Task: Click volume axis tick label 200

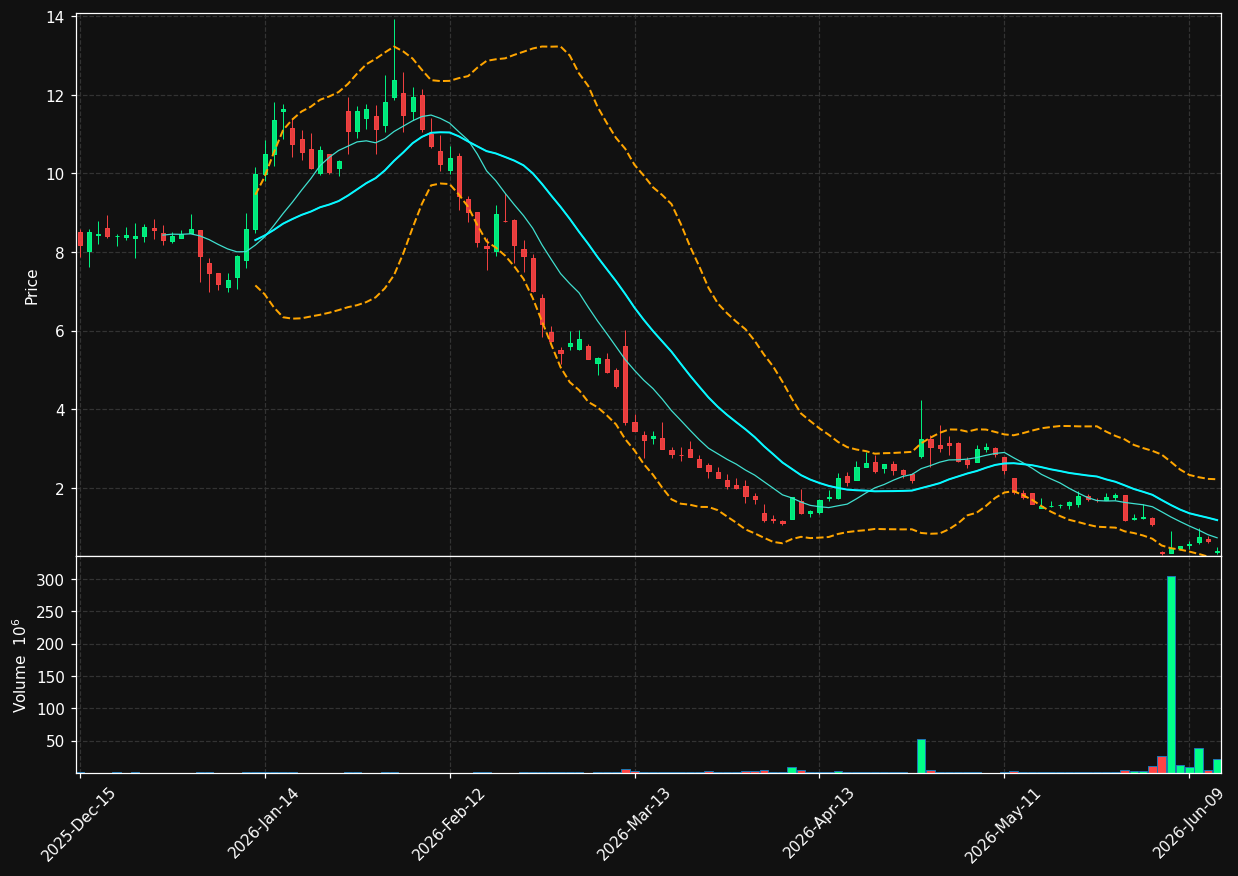Action: pos(52,644)
